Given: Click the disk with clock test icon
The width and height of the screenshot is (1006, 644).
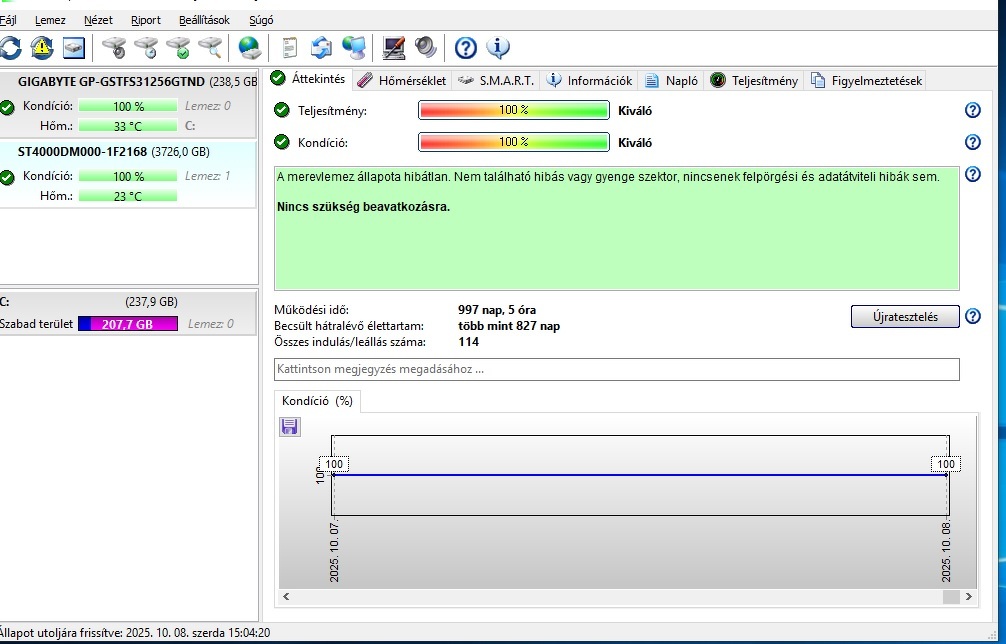Looking at the screenshot, I should 146,47.
